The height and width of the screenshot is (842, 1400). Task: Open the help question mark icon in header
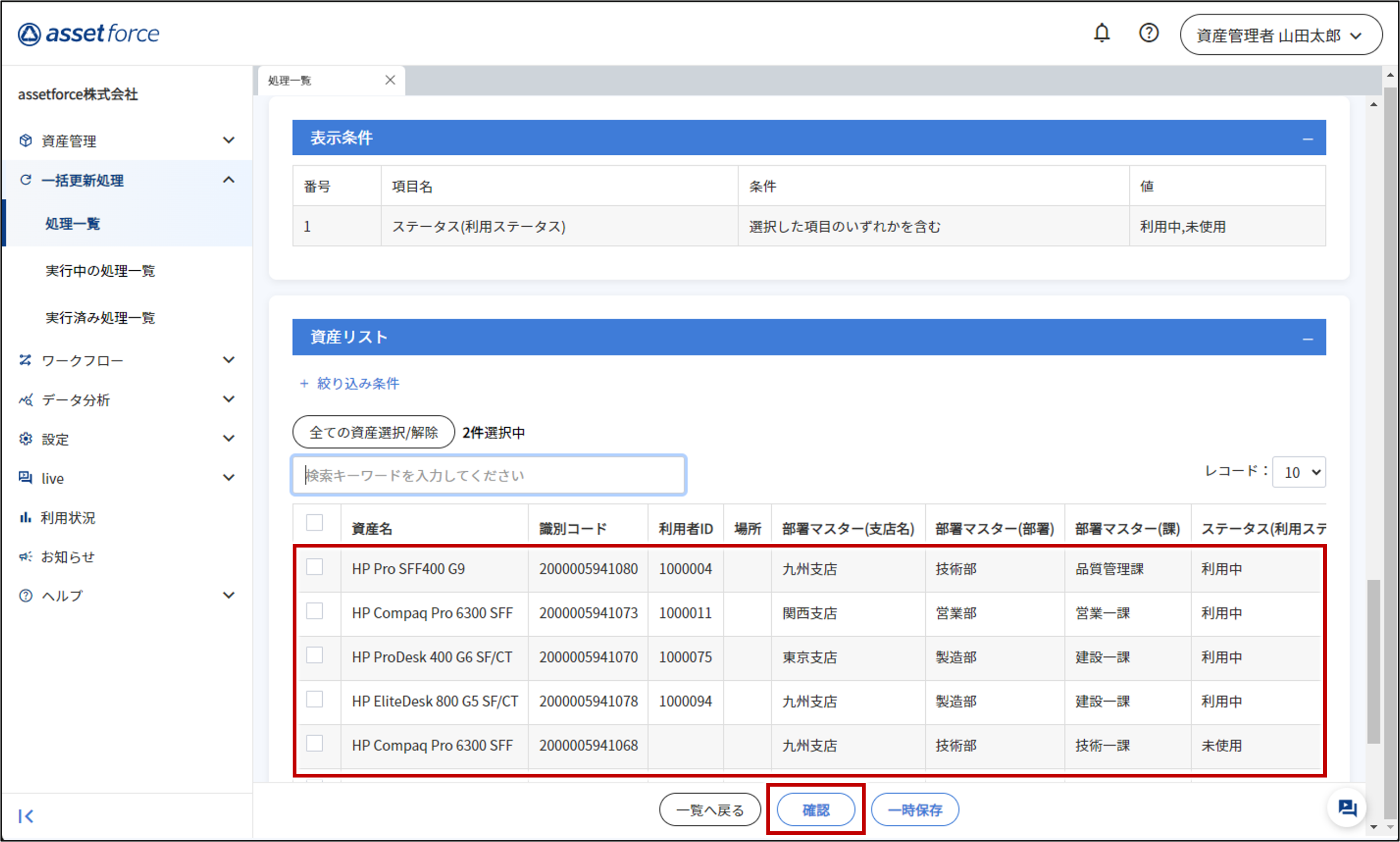point(1149,33)
